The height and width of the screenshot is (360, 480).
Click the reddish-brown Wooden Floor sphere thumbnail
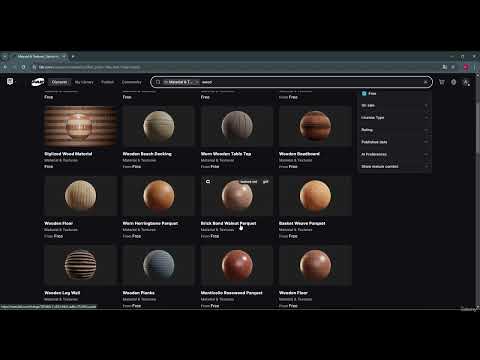[x=315, y=265]
